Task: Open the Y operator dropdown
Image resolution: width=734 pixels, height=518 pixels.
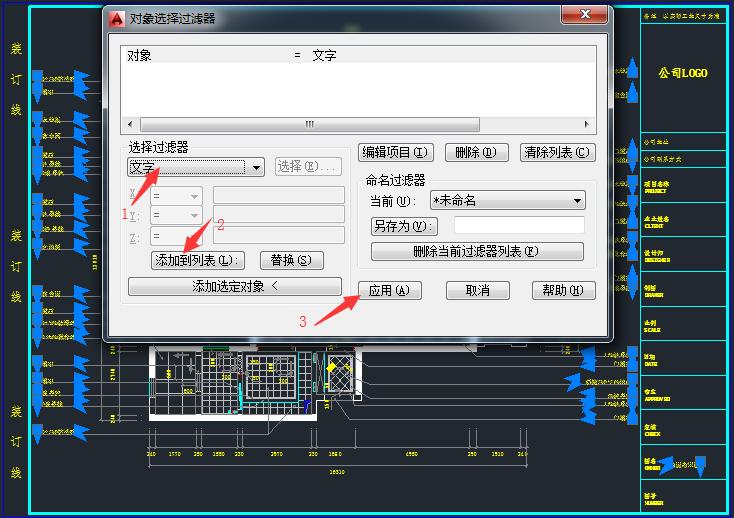Action: pos(176,216)
